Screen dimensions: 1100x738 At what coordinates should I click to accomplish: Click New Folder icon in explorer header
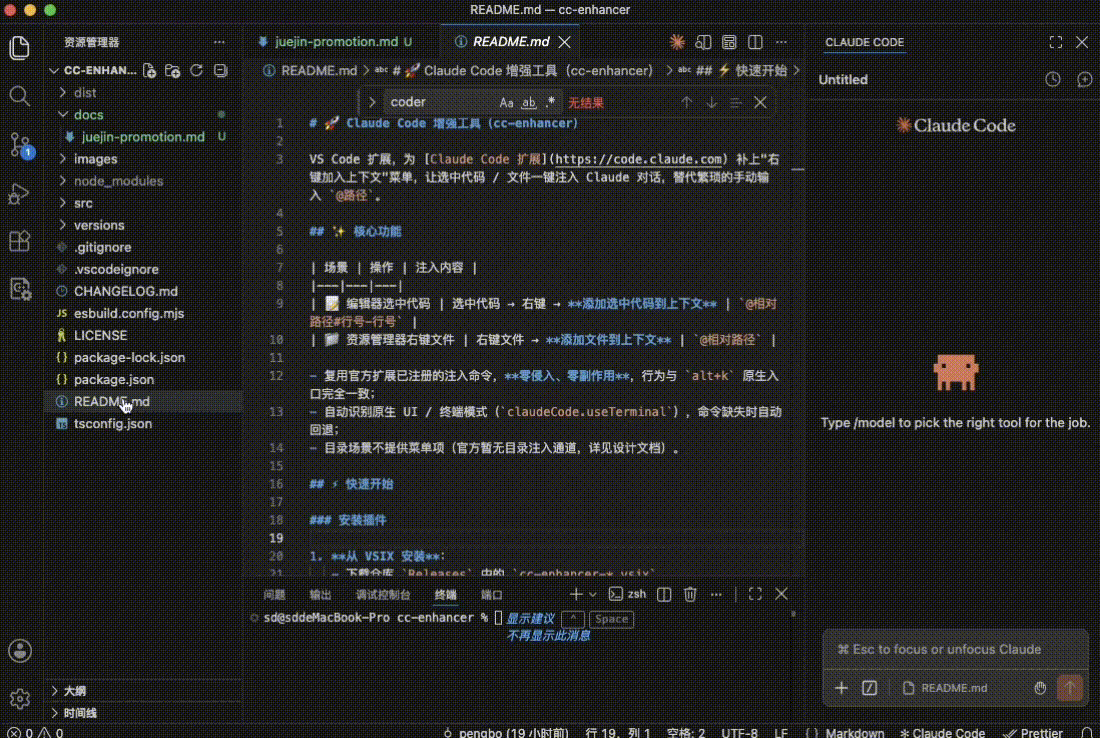coord(173,70)
